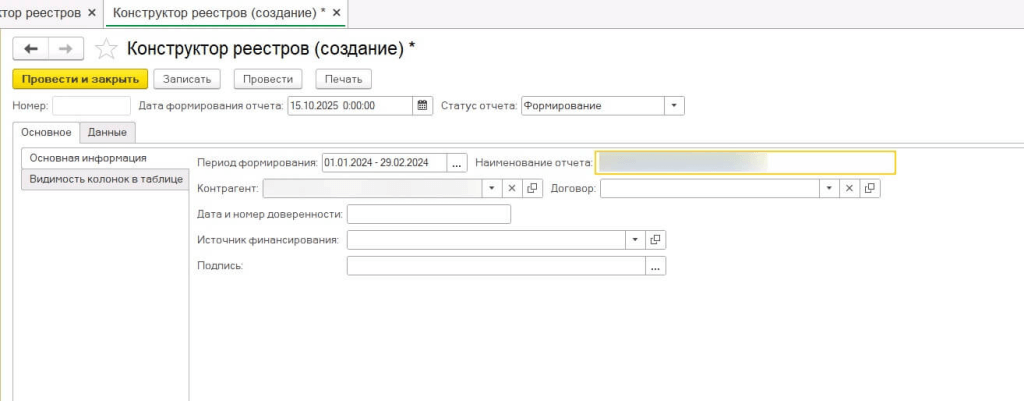Clear the Контрагент field with X icon
1024x401 pixels.
(x=511, y=188)
